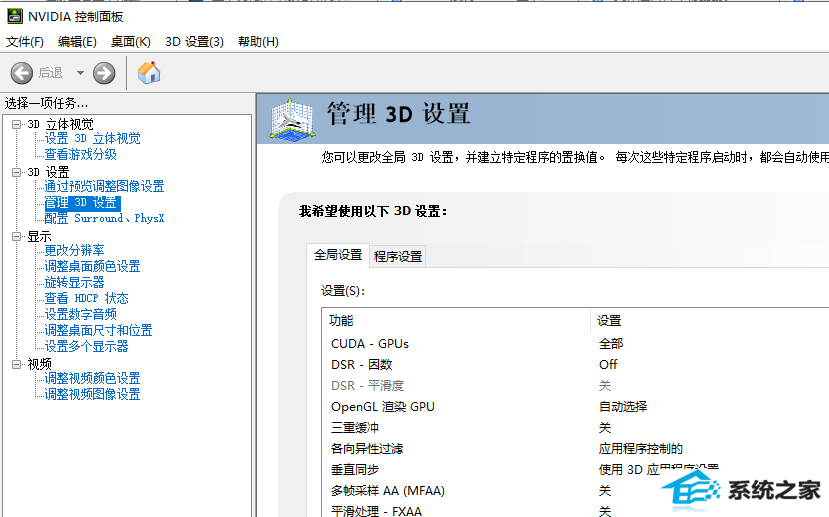Viewport: 829px width, 517px height.
Task: Click the green Back arrow button
Action: pos(22,73)
